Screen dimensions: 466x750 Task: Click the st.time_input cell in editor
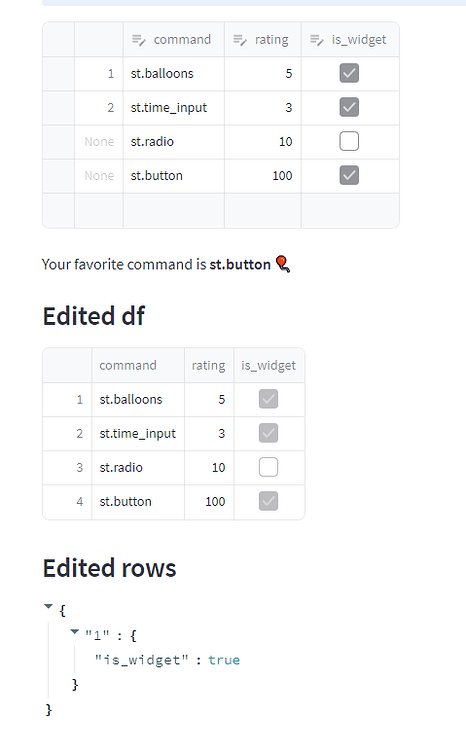(174, 108)
